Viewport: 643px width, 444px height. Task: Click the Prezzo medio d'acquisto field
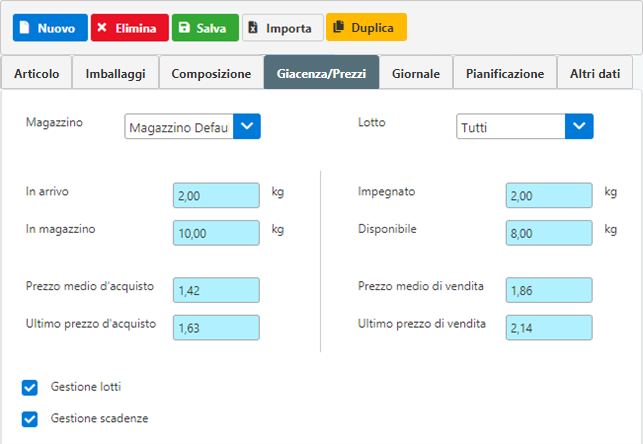point(216,290)
